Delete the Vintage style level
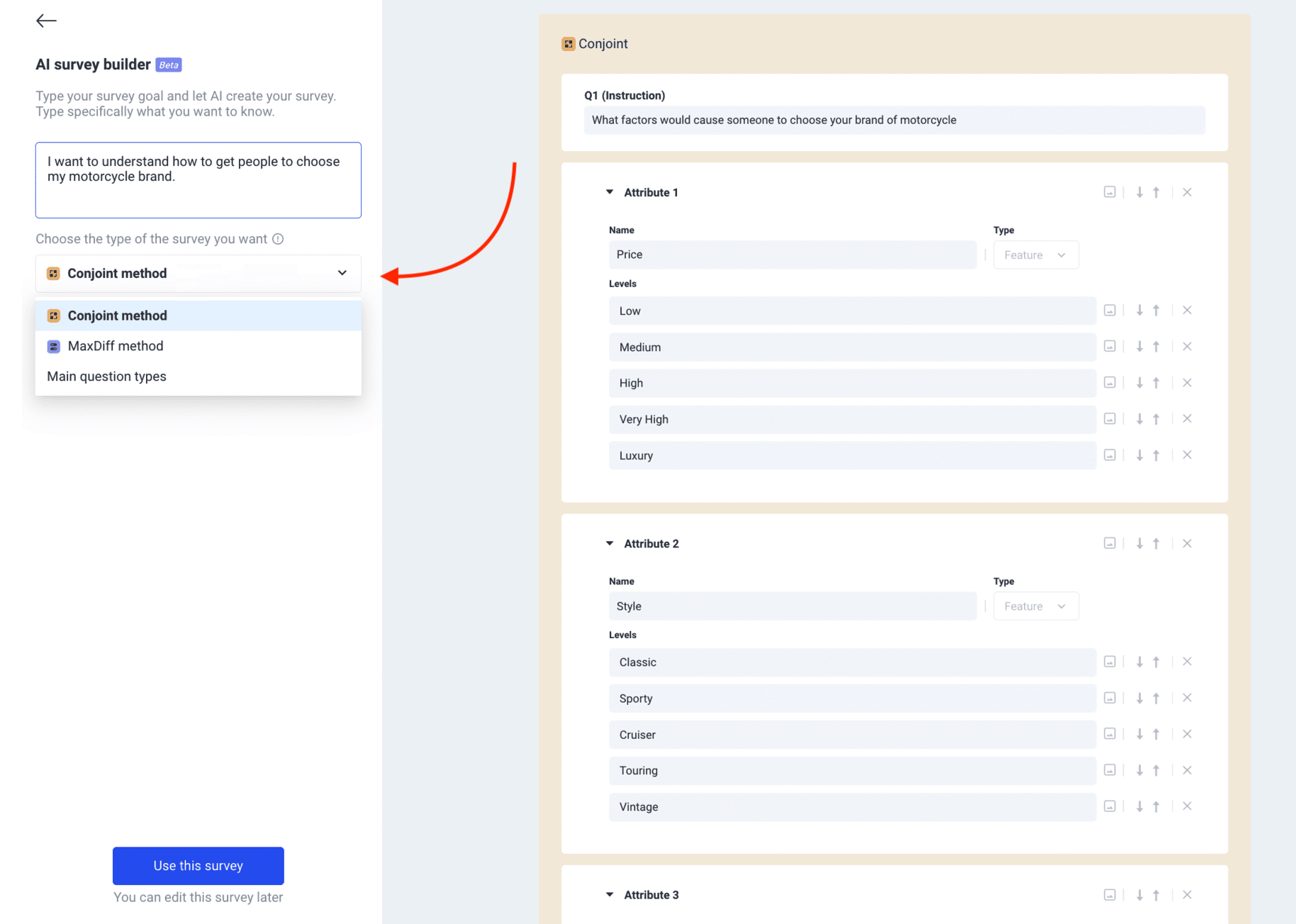Screen dimensions: 1296x924 pyautogui.click(x=1187, y=806)
